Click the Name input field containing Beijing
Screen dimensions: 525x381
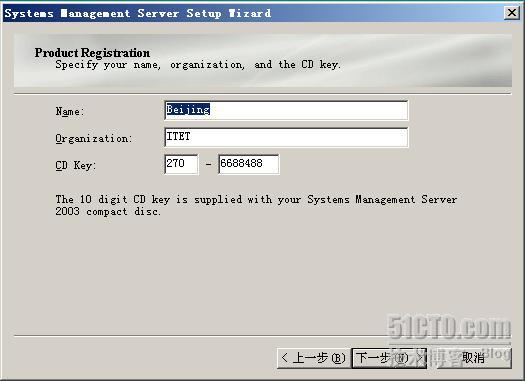[x=286, y=110]
